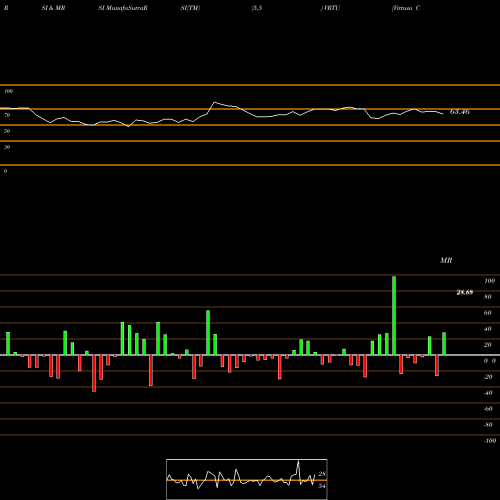Viewport: 500px width, 500px height.
Task: Click the MR axis label -100
Action: [x=490, y=441]
